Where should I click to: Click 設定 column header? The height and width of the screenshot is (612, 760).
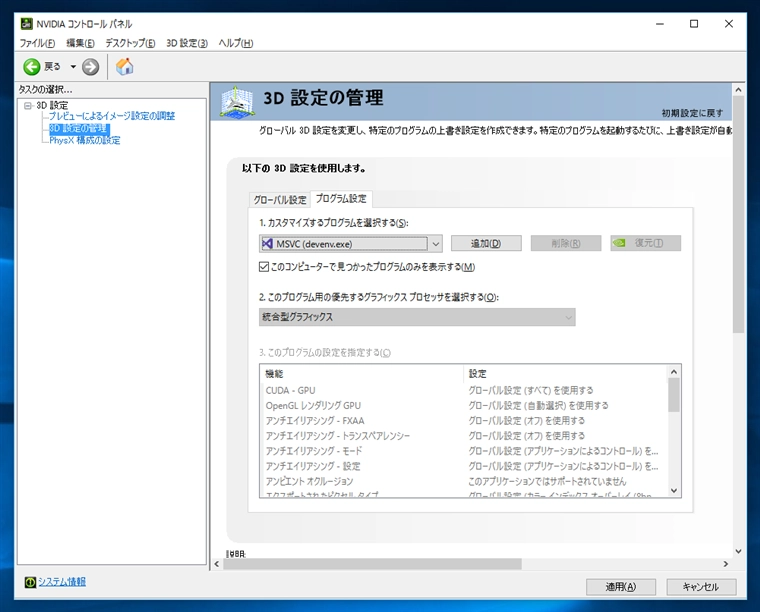click(x=566, y=374)
